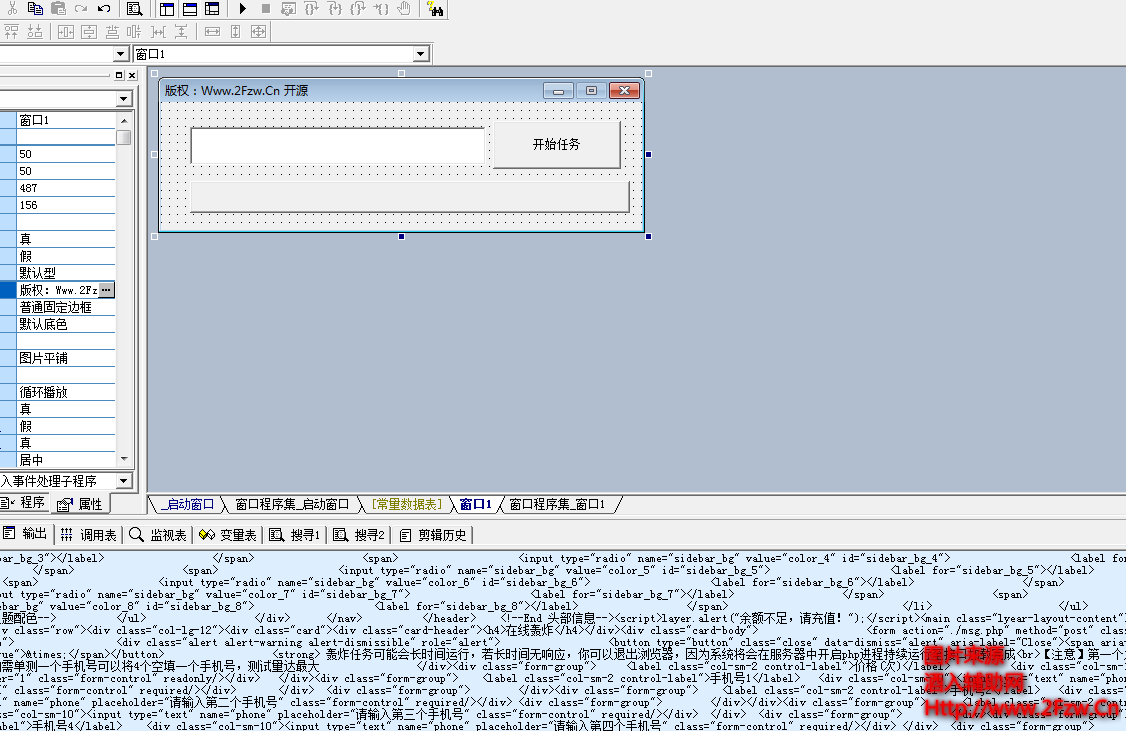Viewport: 1126px width, 731px height.
Task: Click the hand breakpoint icon in toolbar
Action: pos(404,9)
